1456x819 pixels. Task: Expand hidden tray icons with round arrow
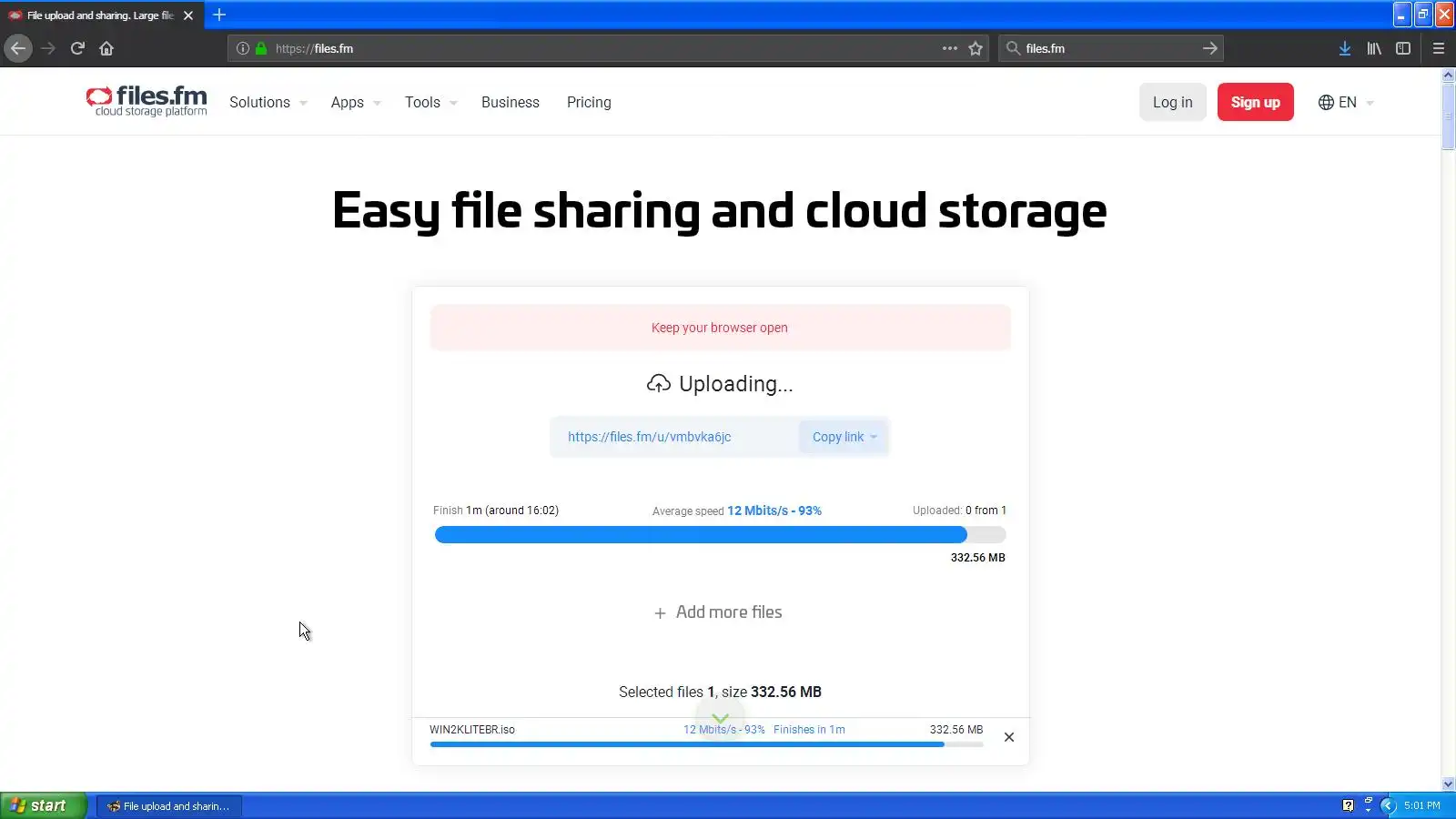pyautogui.click(x=1388, y=805)
